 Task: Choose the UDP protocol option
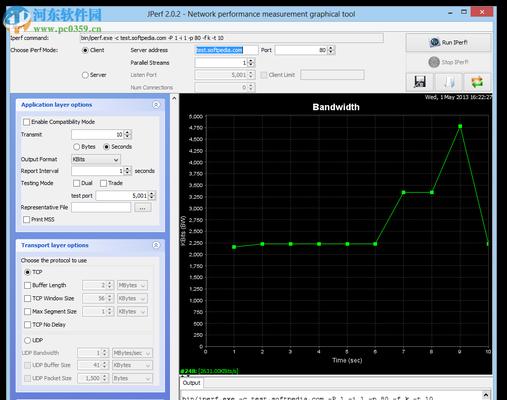click(28, 340)
